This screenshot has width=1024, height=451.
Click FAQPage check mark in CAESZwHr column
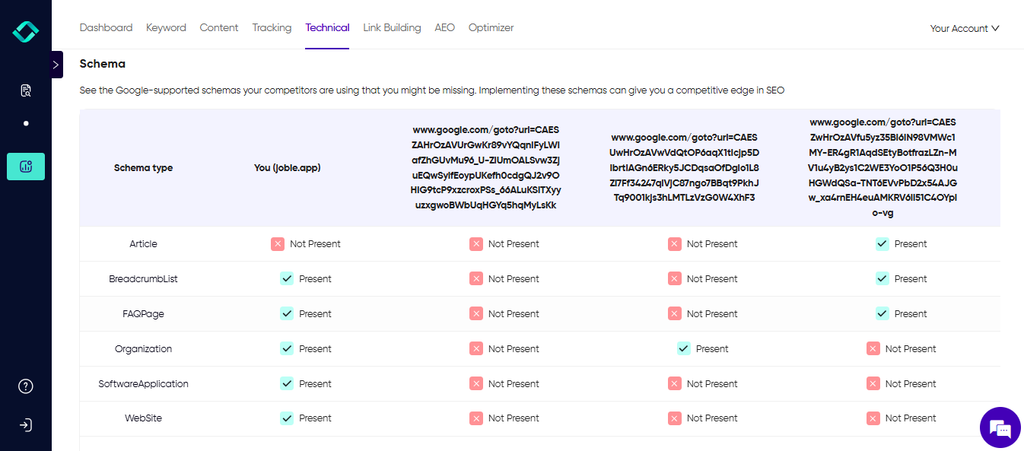882,314
